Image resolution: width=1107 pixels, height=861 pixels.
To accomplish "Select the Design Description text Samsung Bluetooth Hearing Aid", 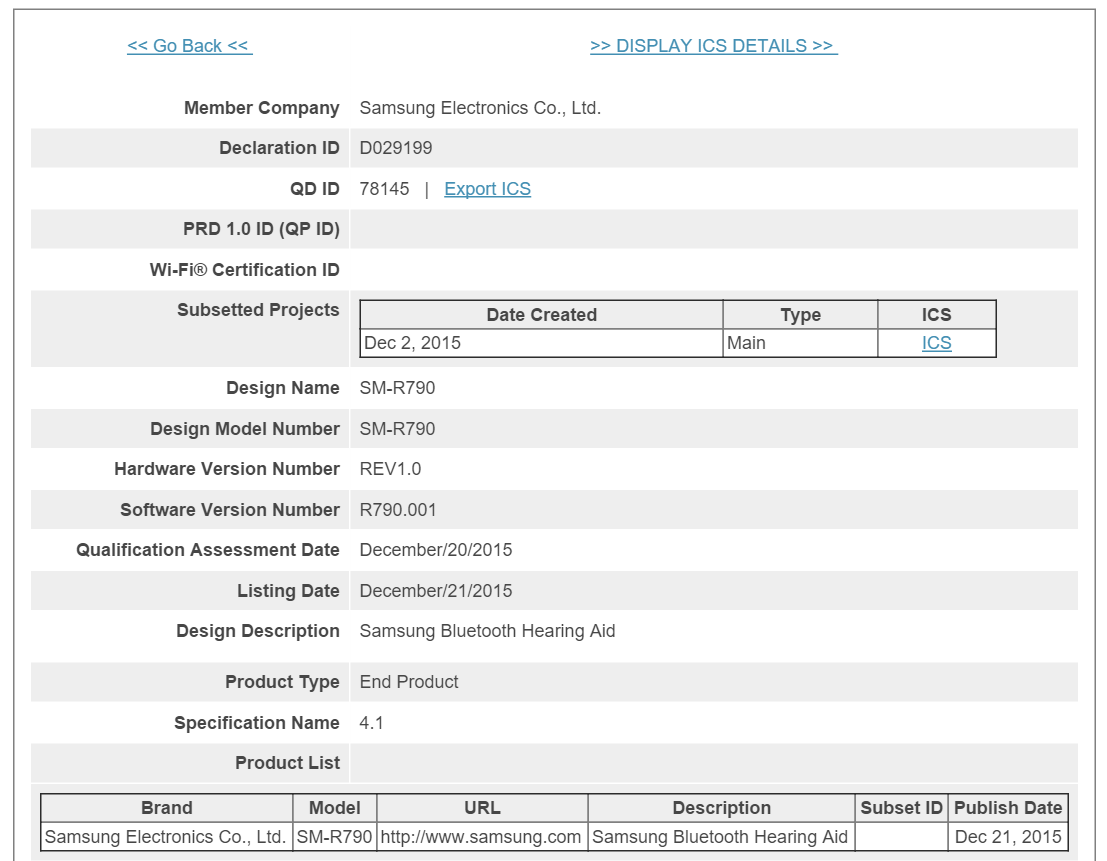I will pos(487,631).
